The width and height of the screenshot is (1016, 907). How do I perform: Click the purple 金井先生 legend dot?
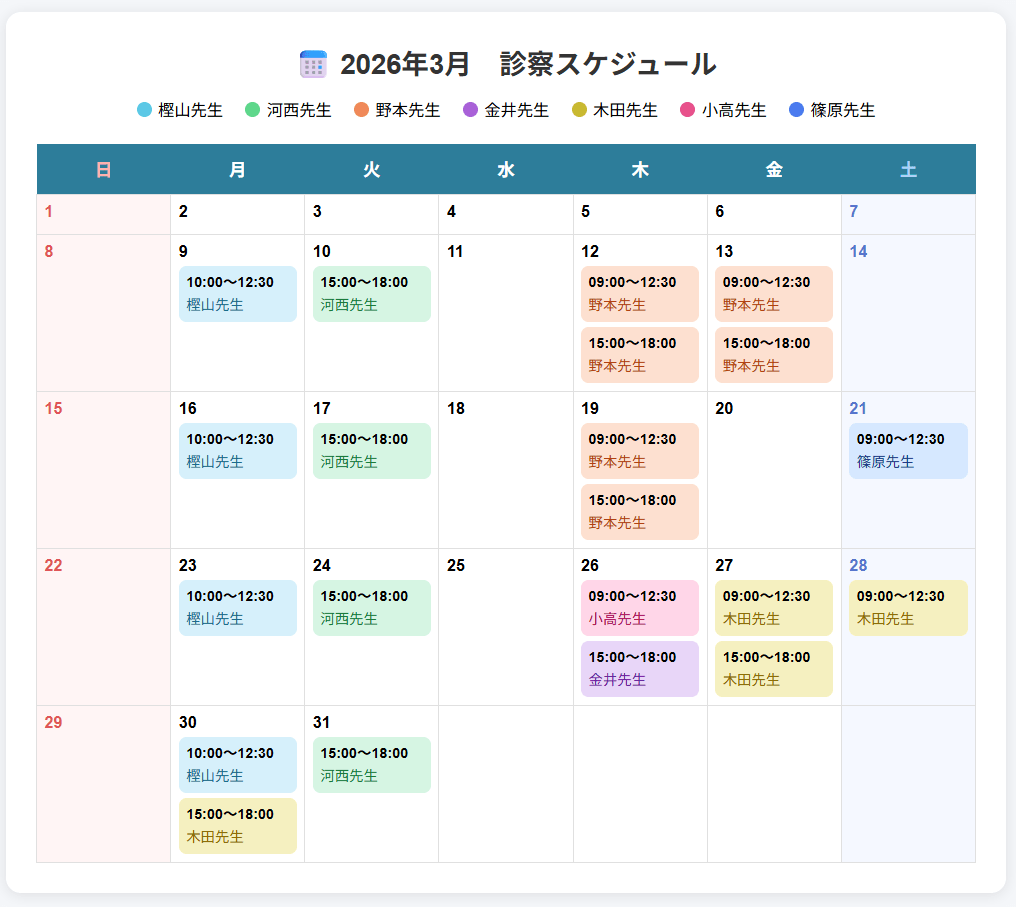[x=471, y=110]
